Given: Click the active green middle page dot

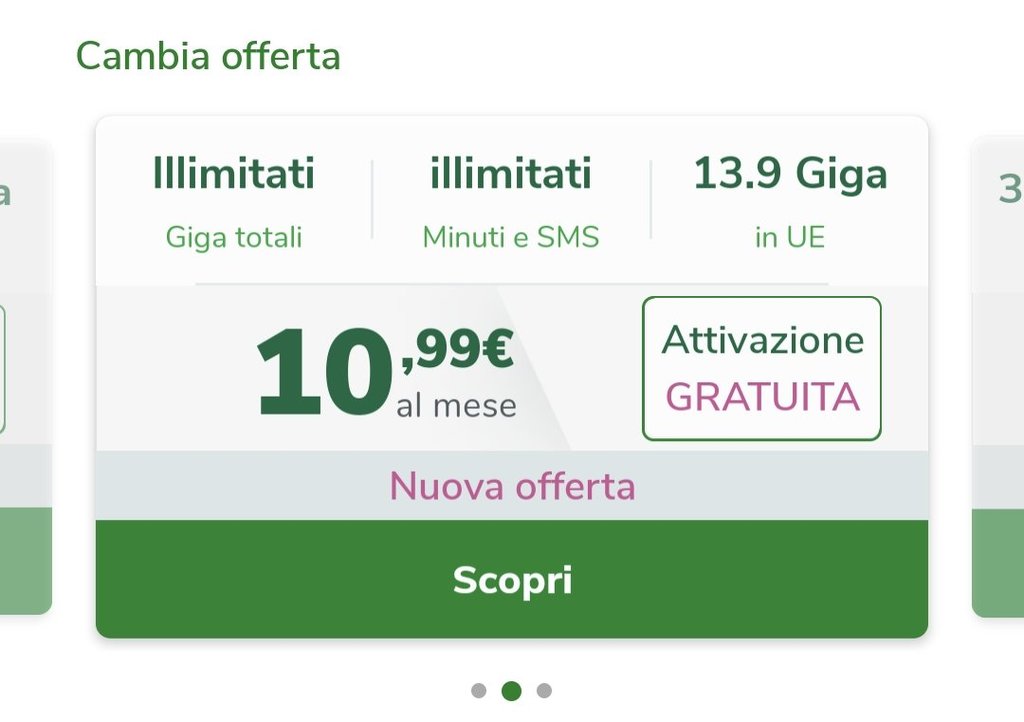Looking at the screenshot, I should [511, 690].
